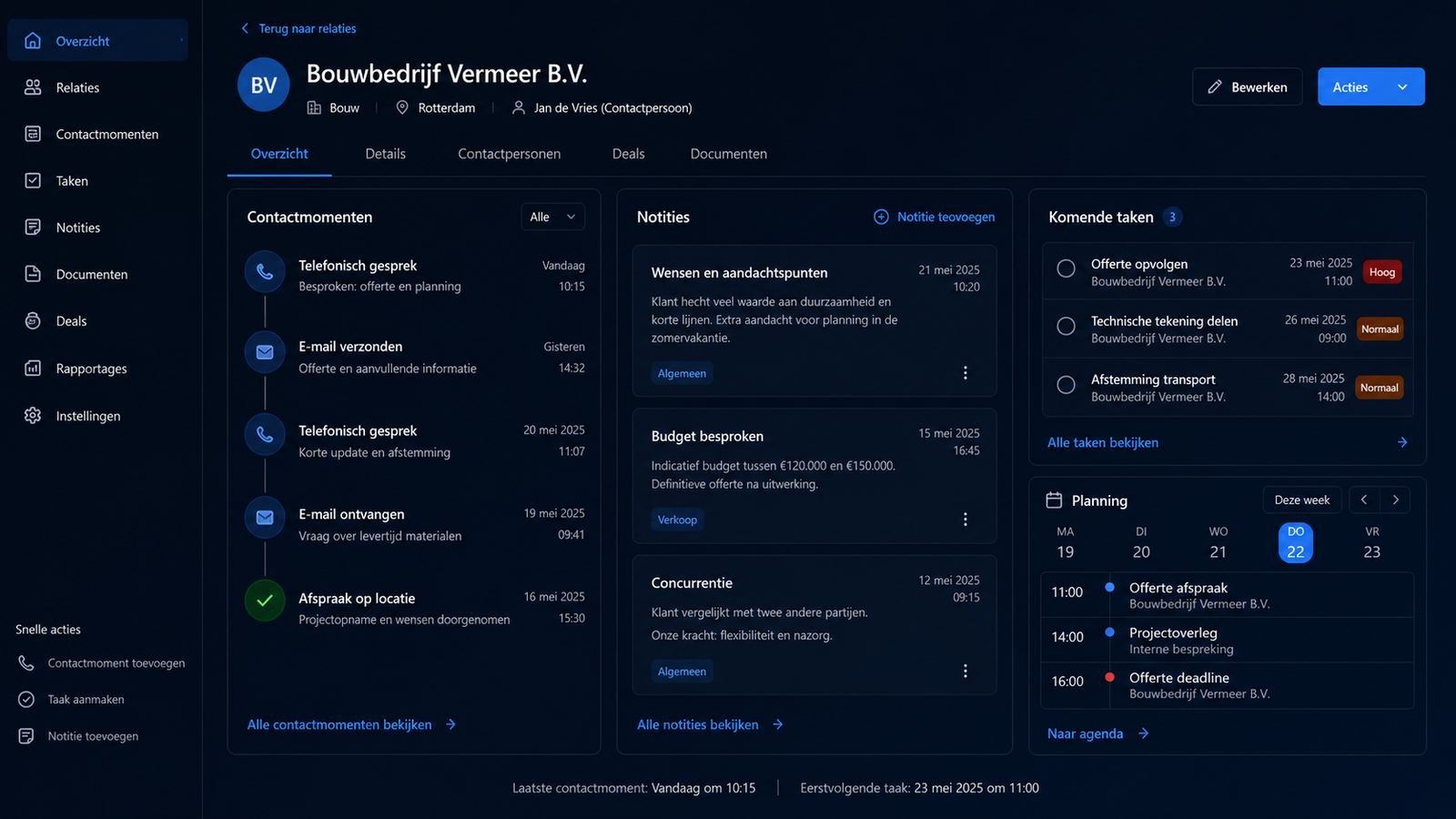Viewport: 1456px width, 819px height.
Task: Go to next week in Planning
Action: (x=1395, y=500)
